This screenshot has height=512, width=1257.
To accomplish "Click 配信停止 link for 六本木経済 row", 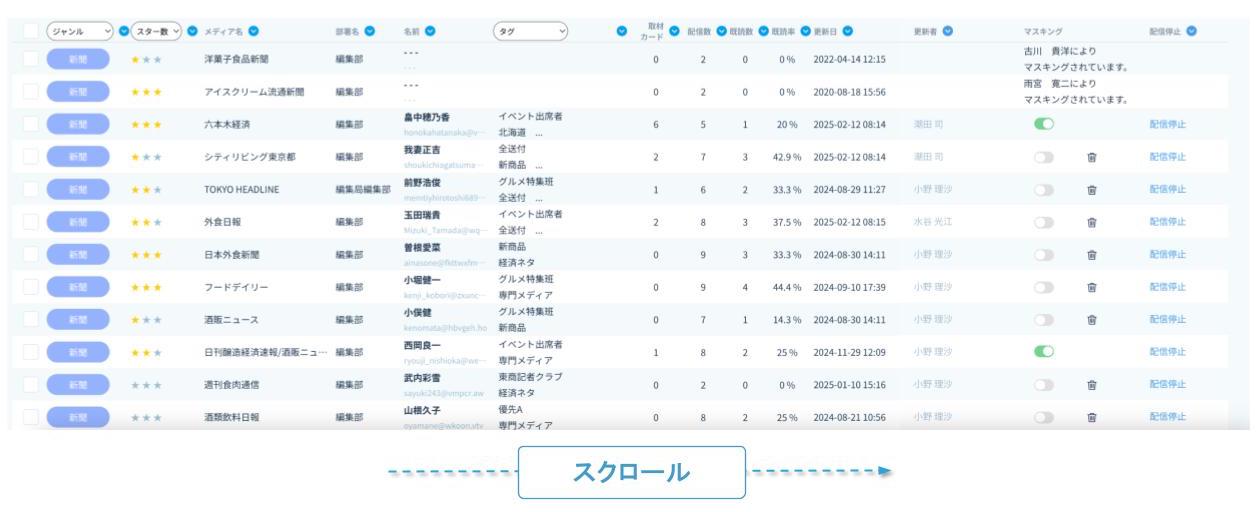I will [1167, 124].
